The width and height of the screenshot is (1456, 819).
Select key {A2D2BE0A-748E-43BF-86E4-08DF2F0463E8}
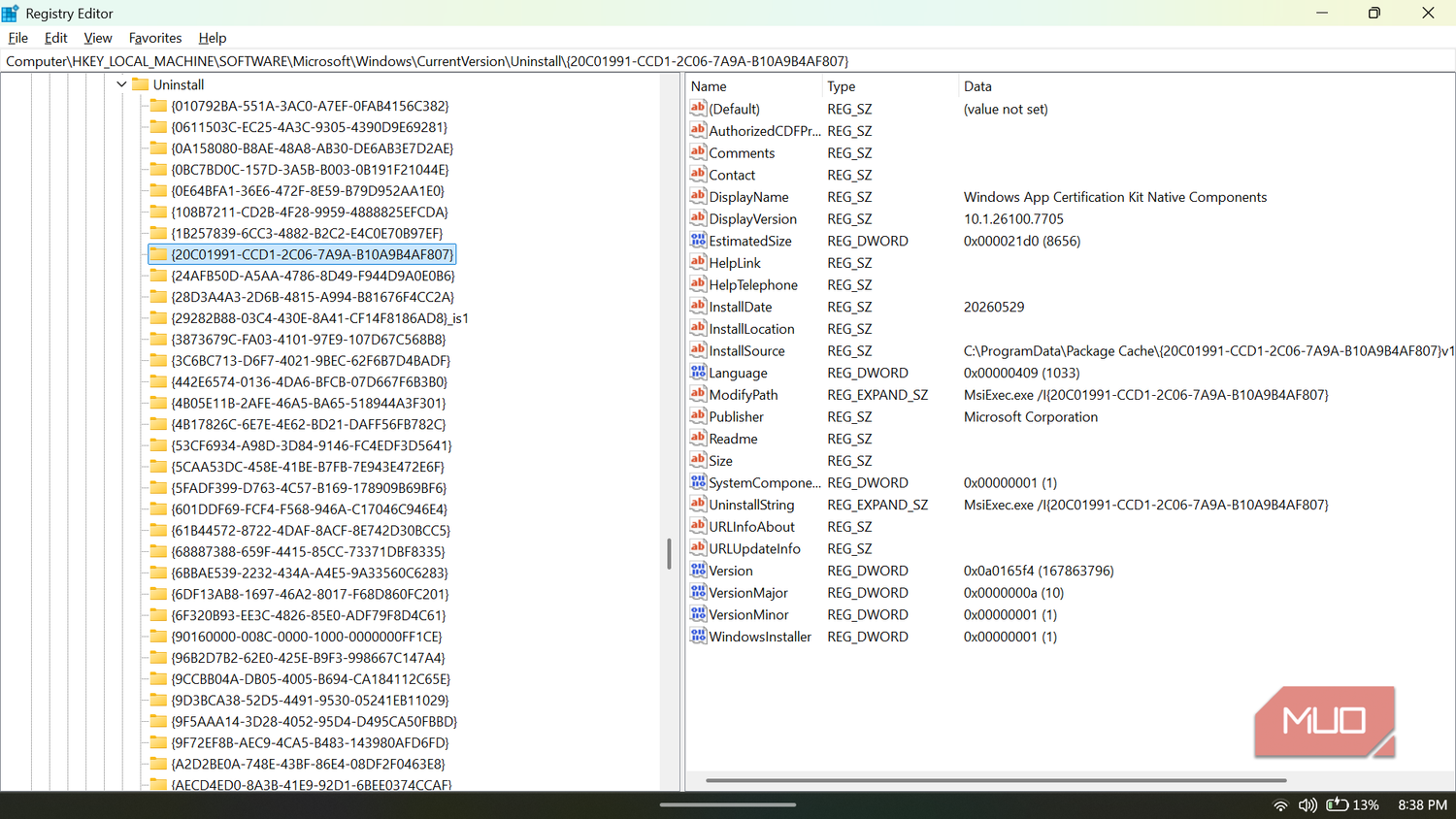(x=308, y=764)
